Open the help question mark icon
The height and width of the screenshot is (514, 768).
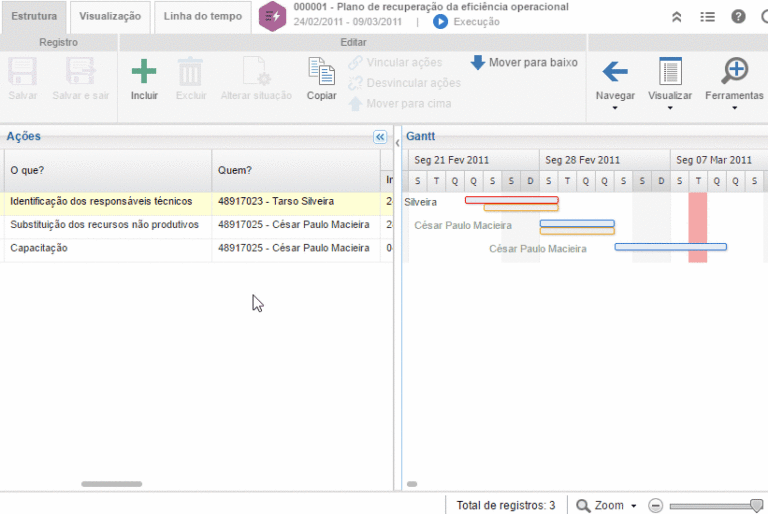click(x=738, y=16)
